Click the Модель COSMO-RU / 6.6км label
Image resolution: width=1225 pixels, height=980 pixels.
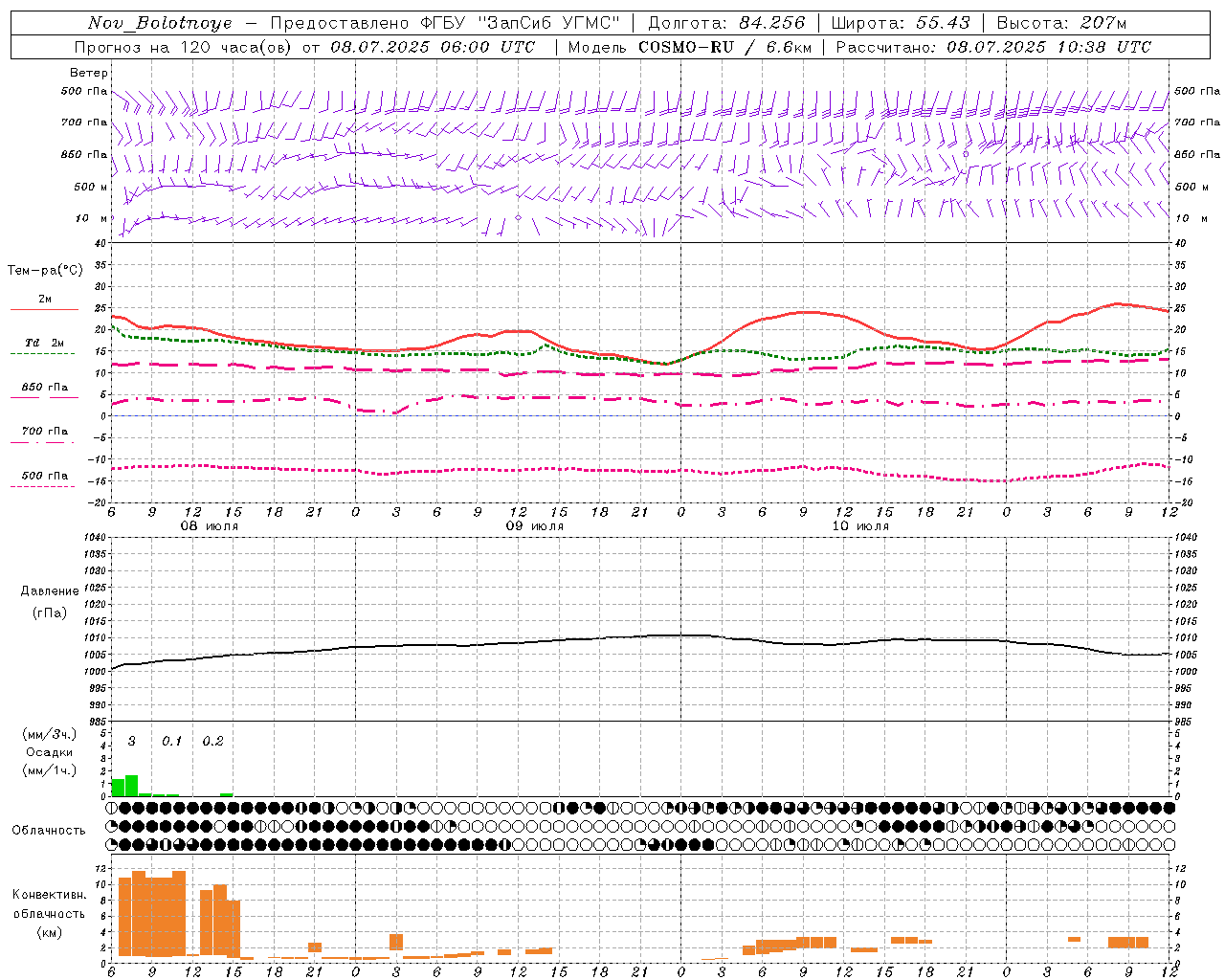pos(689,47)
